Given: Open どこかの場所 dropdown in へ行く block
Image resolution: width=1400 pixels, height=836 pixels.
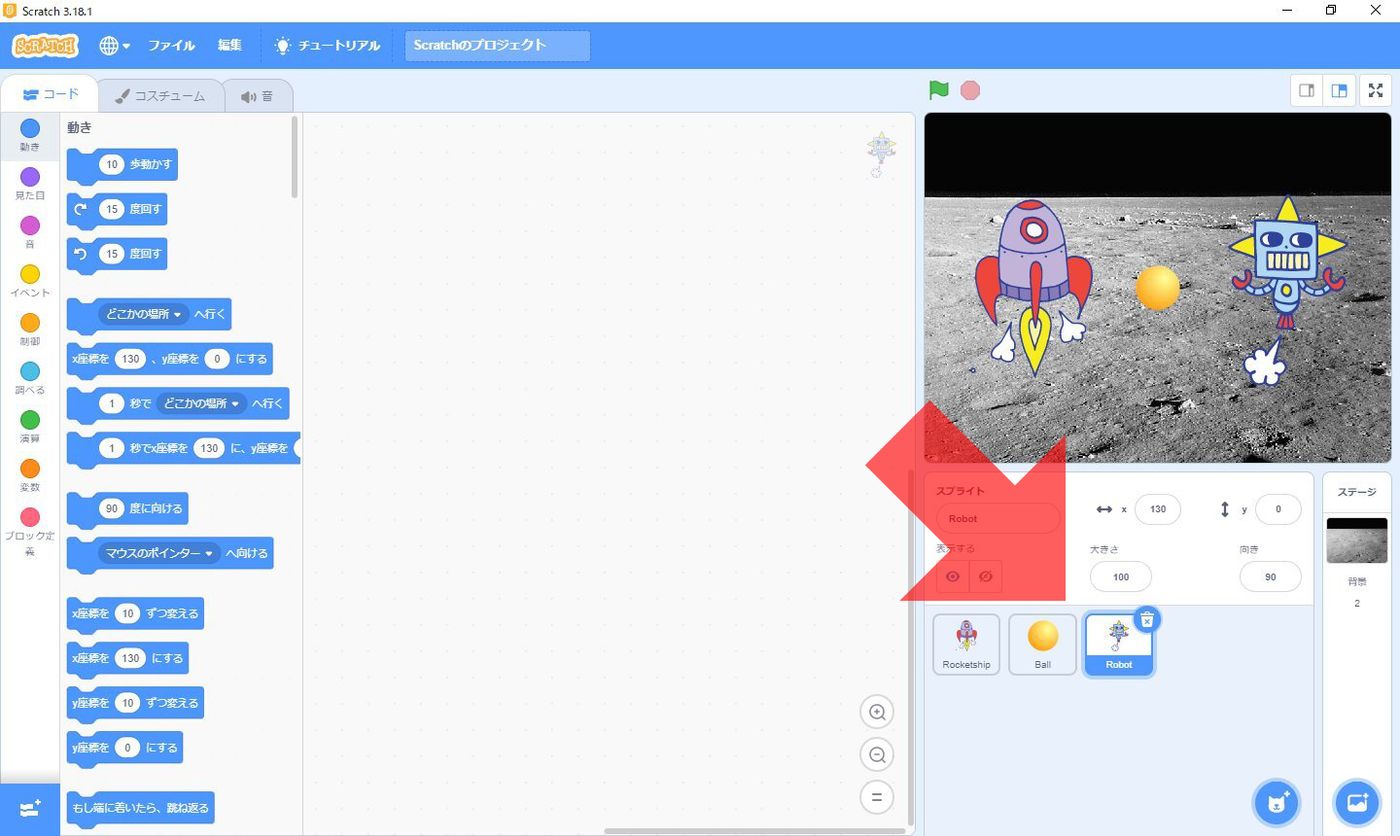Looking at the screenshot, I should tap(144, 314).
